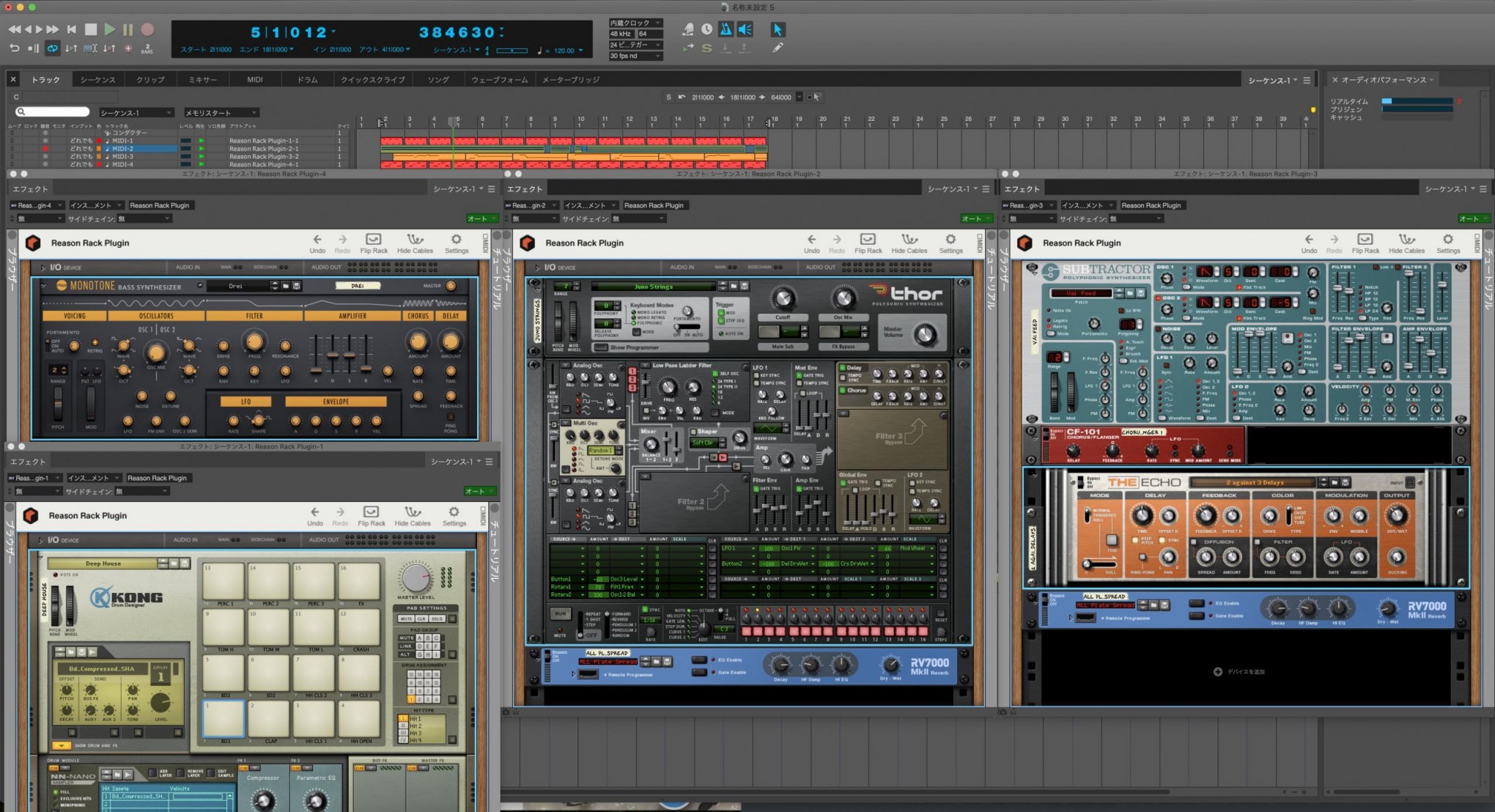
Task: Click the Record button in transport
Action: coord(147,29)
